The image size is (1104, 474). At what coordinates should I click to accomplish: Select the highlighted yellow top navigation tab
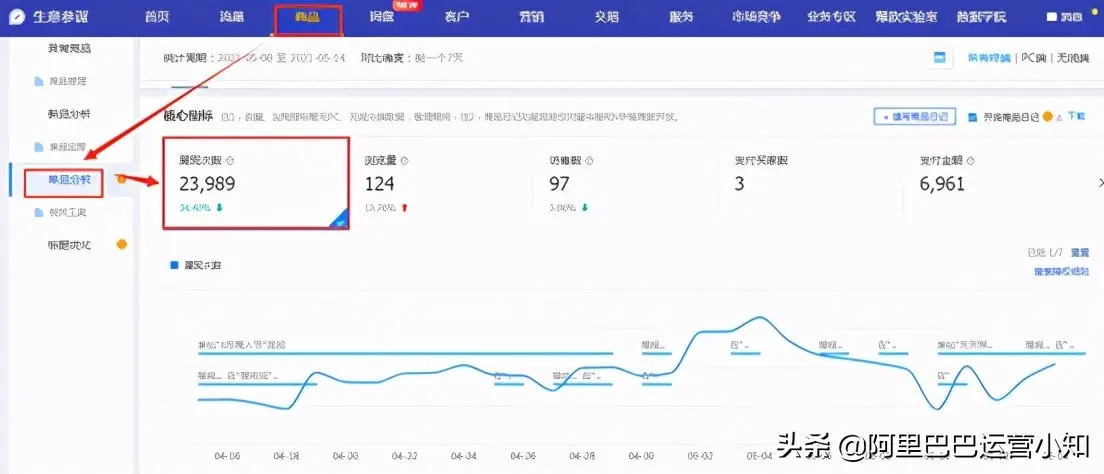[x=308, y=19]
